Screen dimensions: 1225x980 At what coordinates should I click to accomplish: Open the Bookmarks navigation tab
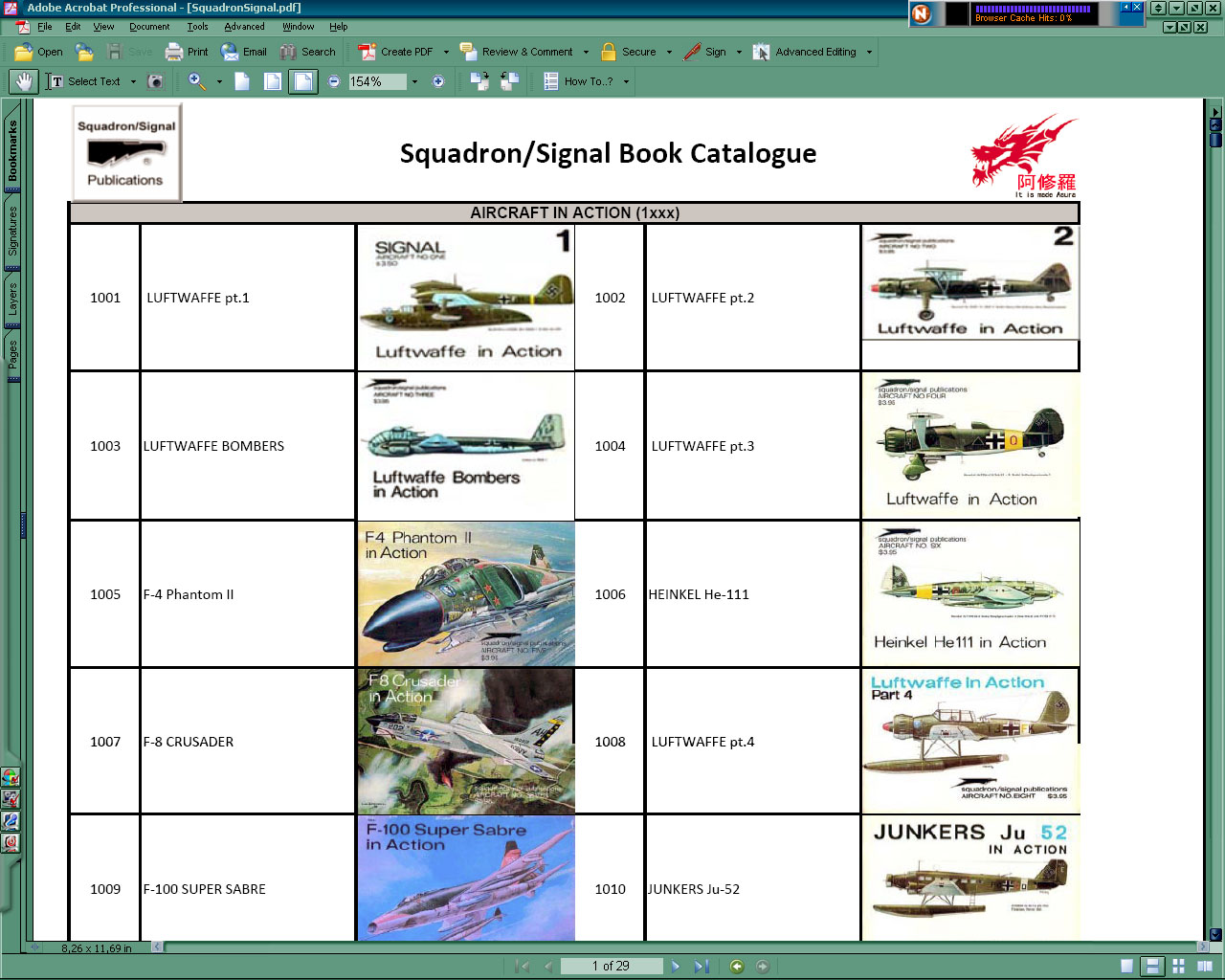click(12, 150)
